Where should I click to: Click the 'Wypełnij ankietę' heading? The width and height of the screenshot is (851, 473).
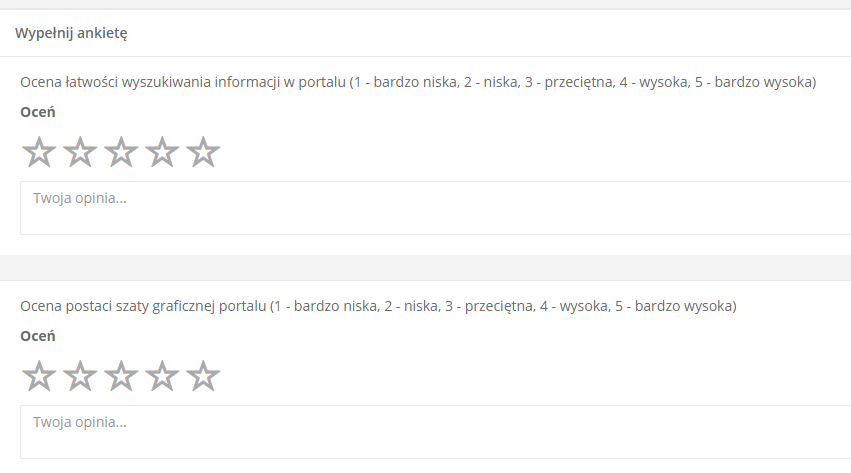(71, 33)
